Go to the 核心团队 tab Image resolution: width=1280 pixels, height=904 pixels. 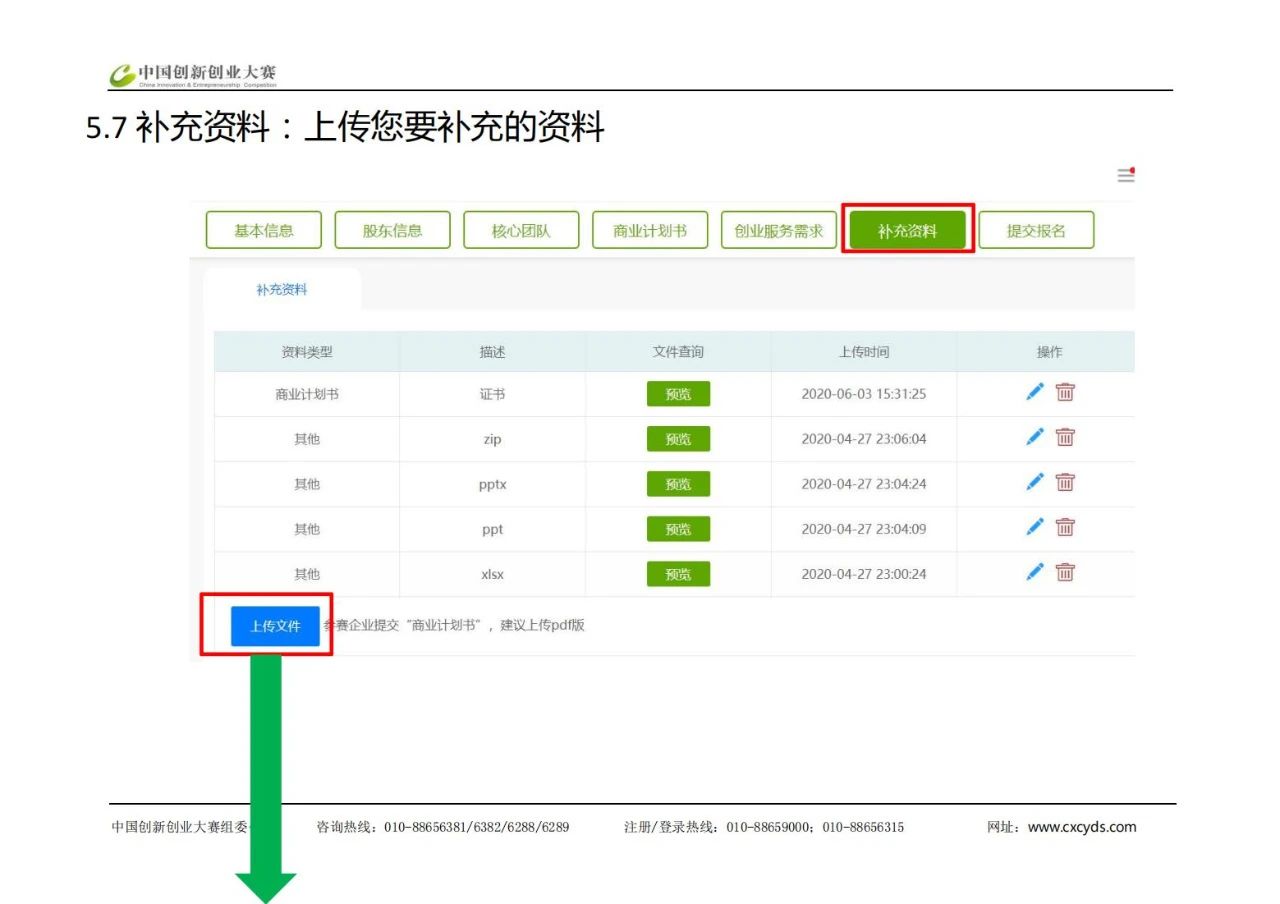521,231
